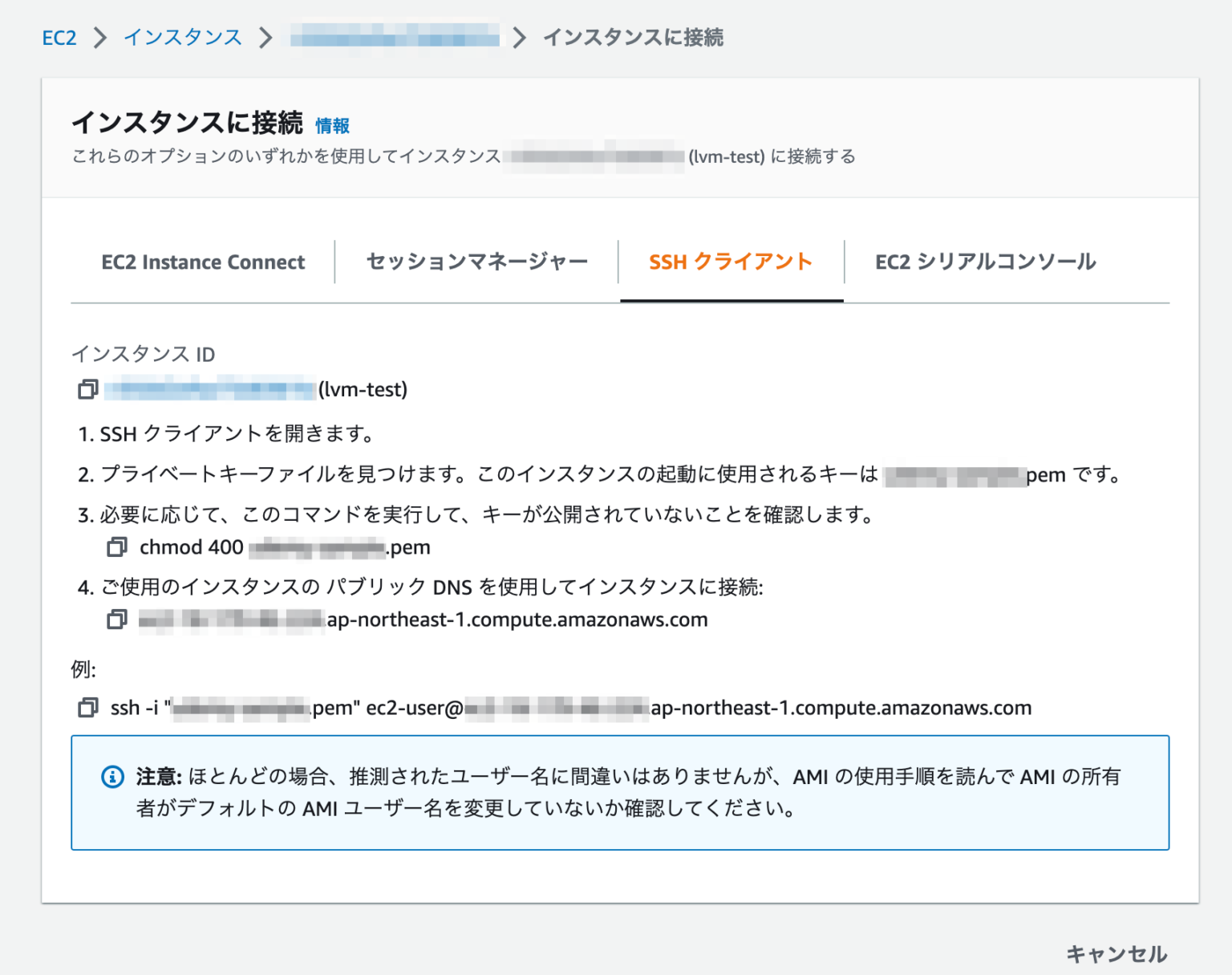The height and width of the screenshot is (975, 1232).
Task: Click the キャンセル button
Action: coord(1116,953)
